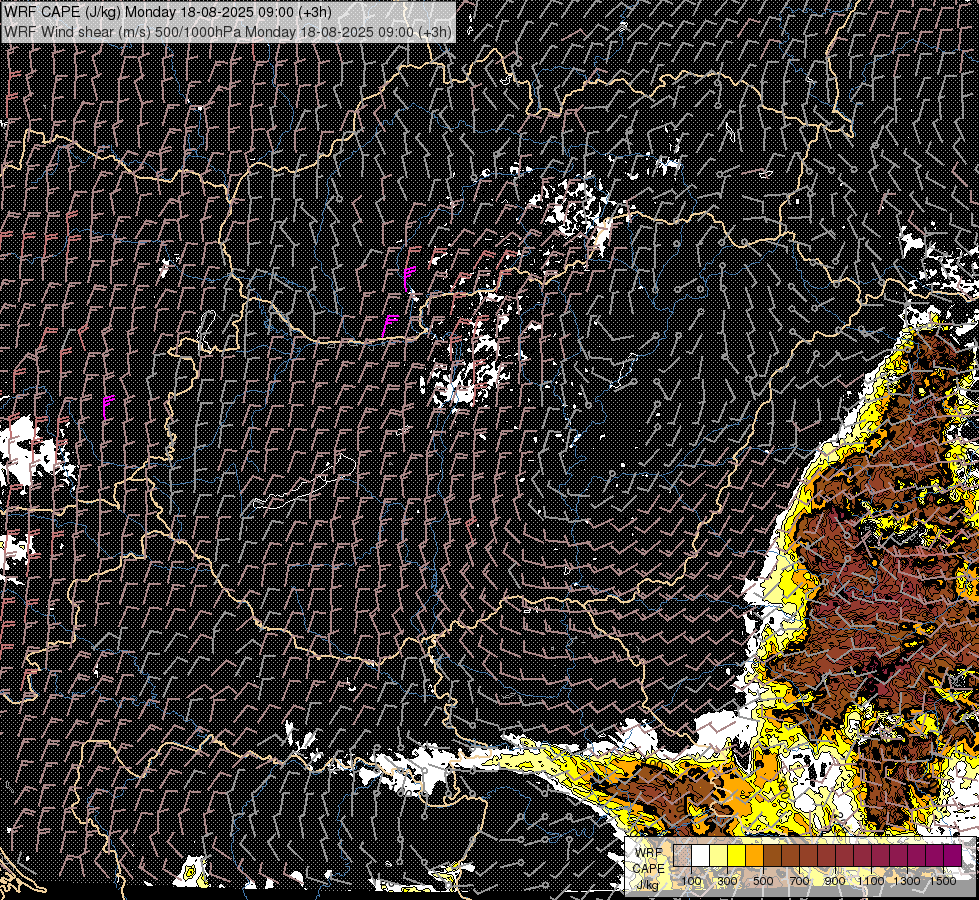Click the 500 label in the legend
This screenshot has width=979, height=900.
[763, 881]
